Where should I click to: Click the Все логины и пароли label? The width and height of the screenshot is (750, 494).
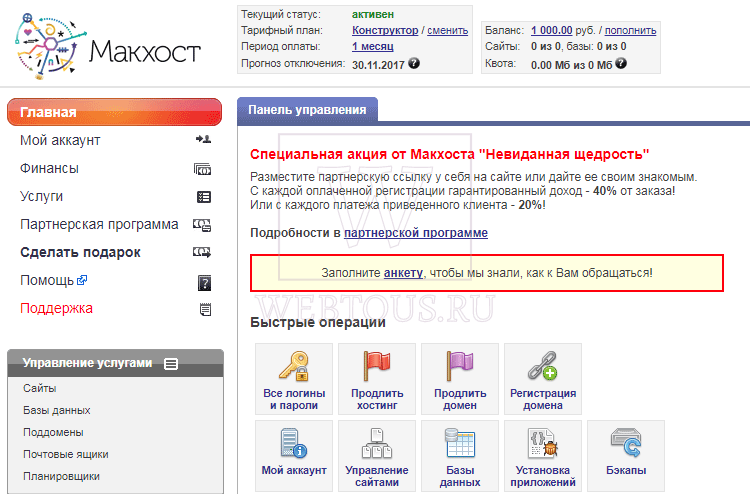coord(294,399)
